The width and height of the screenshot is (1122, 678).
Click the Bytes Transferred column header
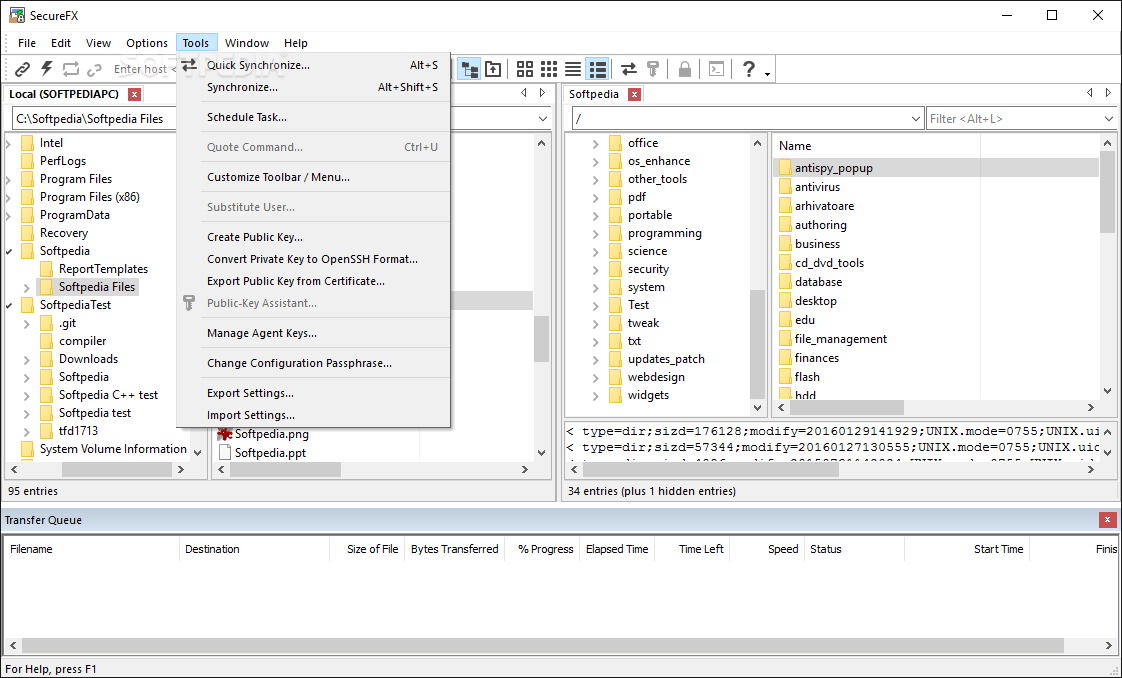point(454,549)
